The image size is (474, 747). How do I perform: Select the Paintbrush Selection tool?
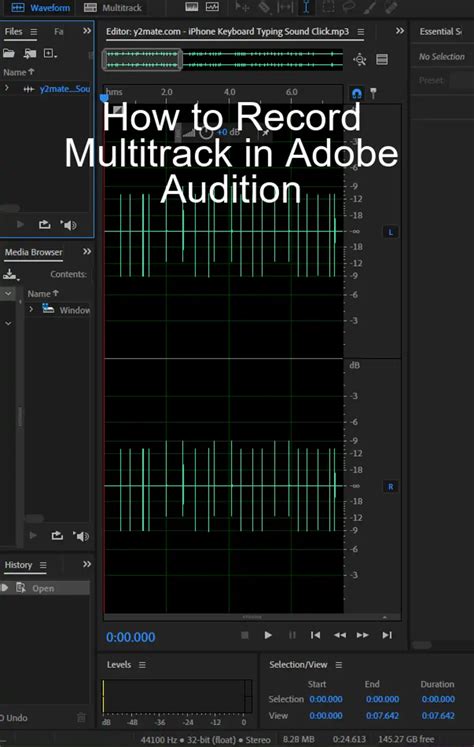(370, 7)
